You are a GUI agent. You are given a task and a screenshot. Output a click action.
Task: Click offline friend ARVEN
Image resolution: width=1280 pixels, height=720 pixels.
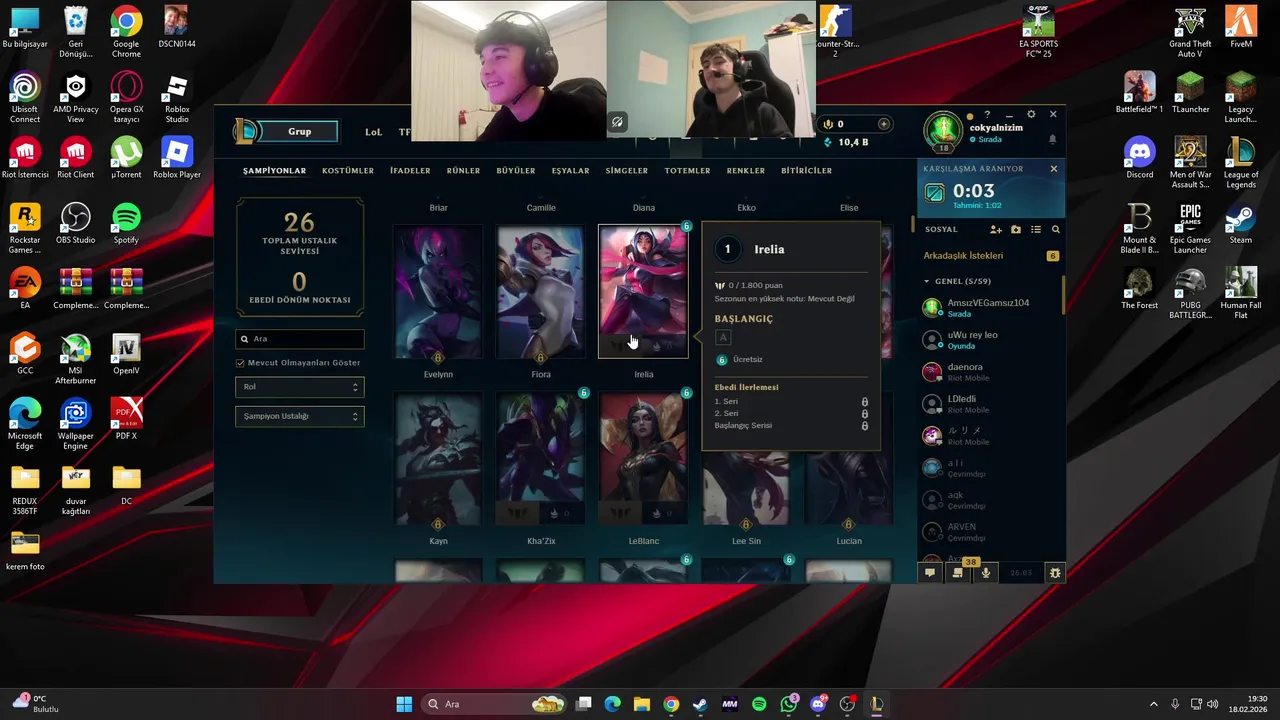coord(990,532)
